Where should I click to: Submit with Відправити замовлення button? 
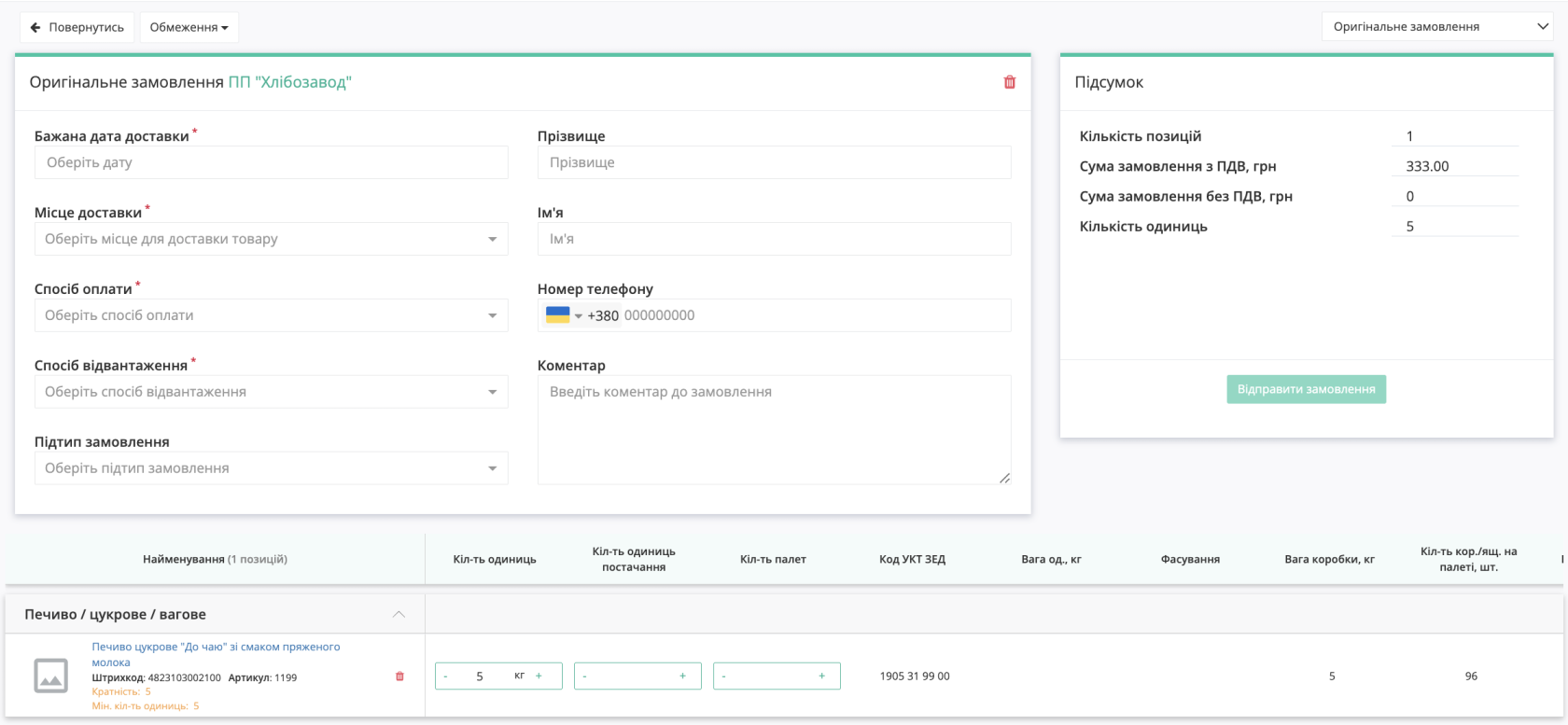[1307, 389]
